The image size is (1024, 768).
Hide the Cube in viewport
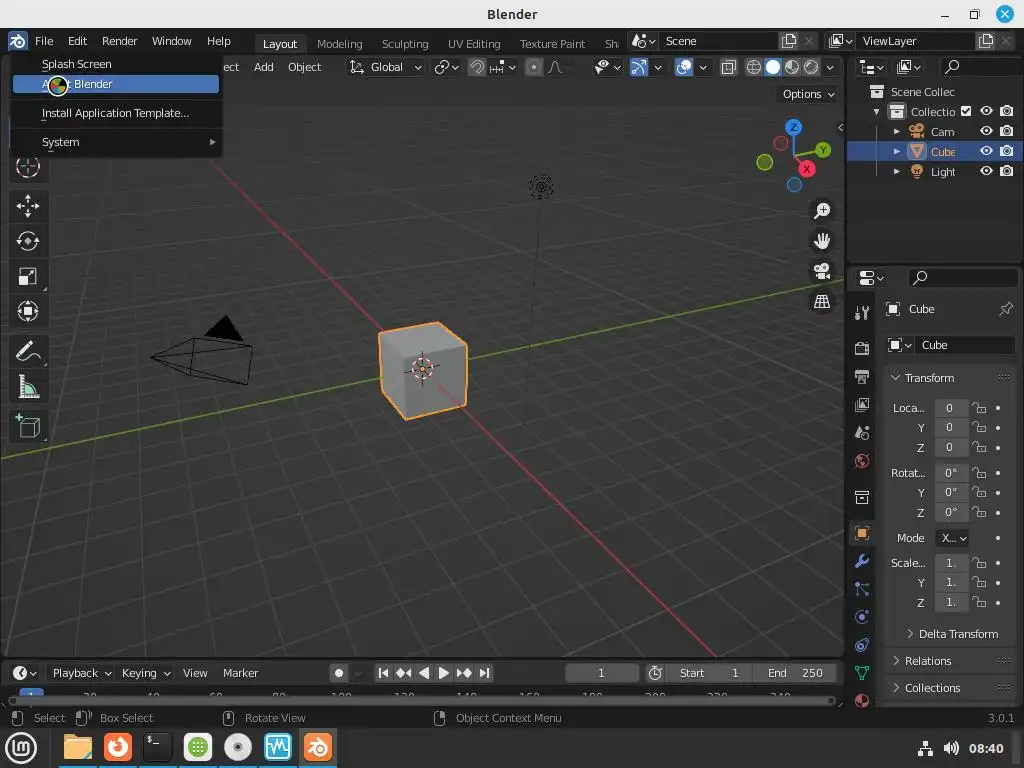pos(986,151)
